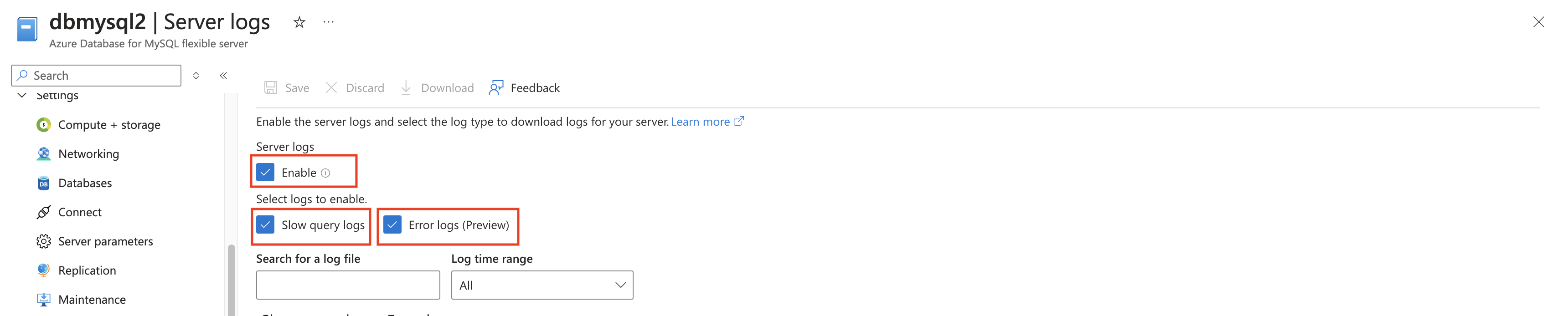Click Discard in the command bar

pos(356,87)
